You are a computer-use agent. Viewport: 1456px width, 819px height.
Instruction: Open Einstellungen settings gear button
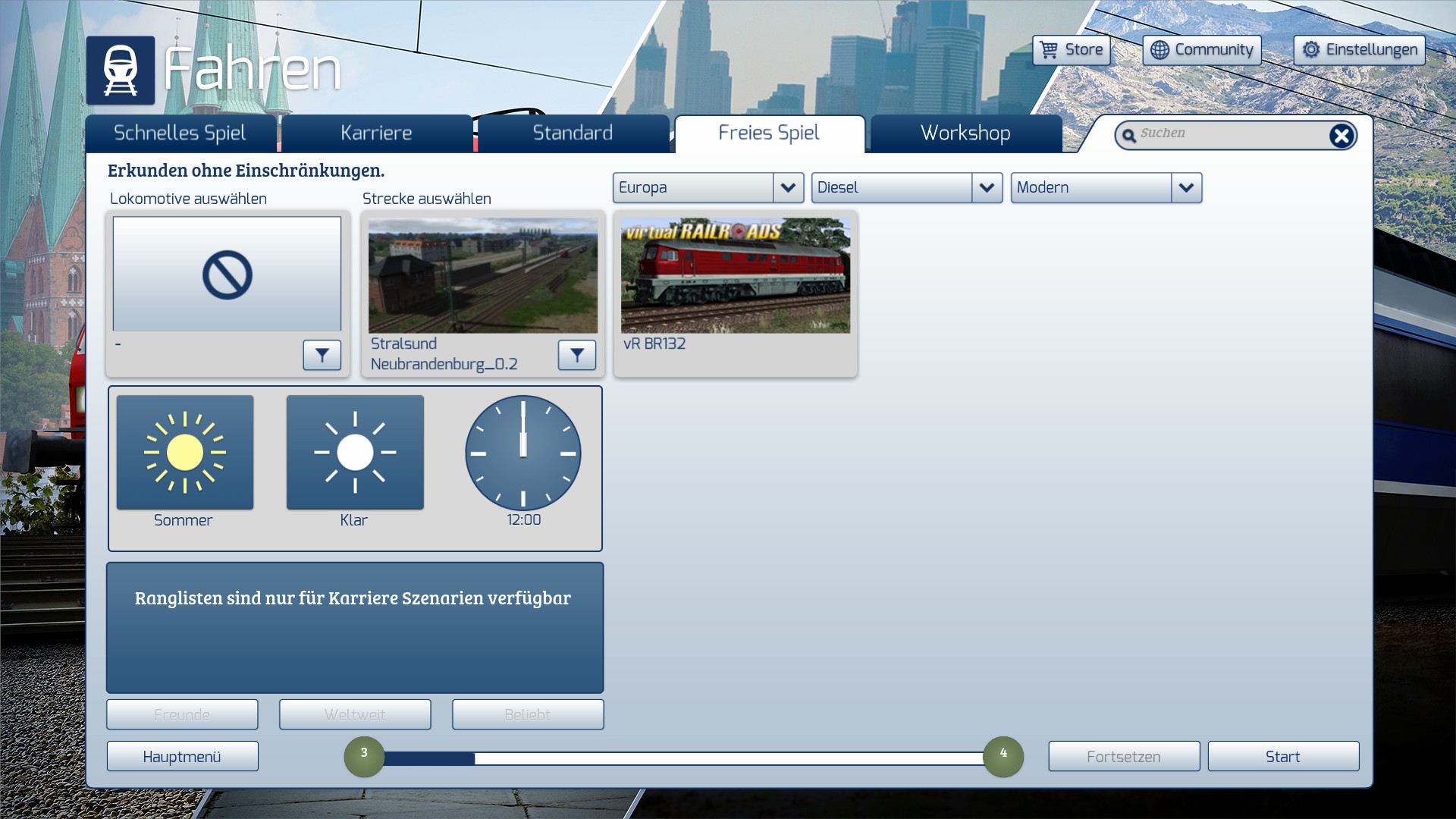(x=1360, y=50)
